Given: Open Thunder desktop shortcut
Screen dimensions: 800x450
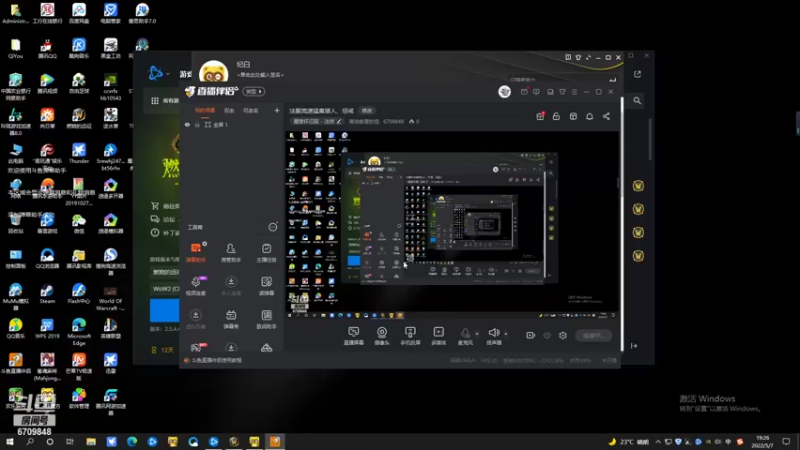Looking at the screenshot, I should [79, 153].
